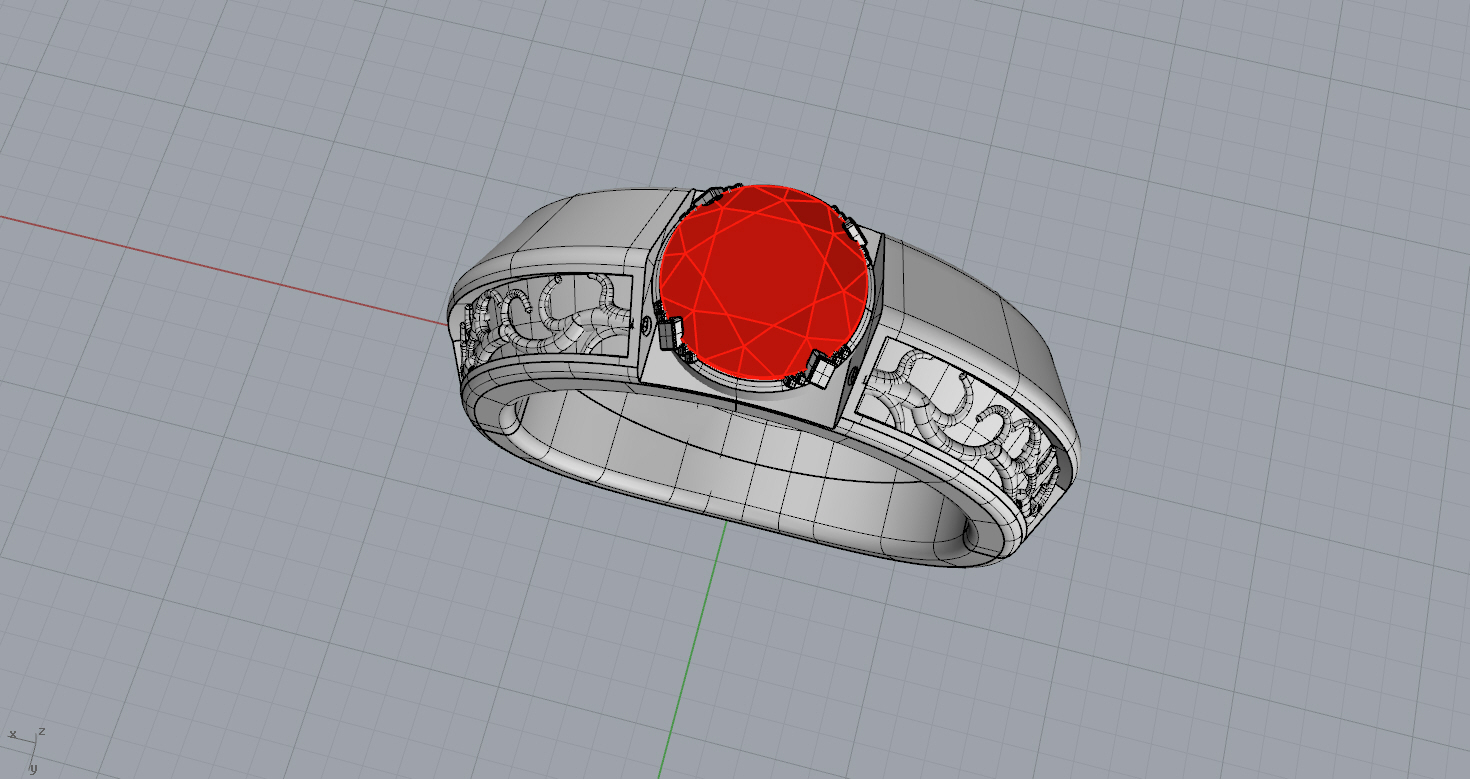Select the left filigree scroll panel

[547, 318]
